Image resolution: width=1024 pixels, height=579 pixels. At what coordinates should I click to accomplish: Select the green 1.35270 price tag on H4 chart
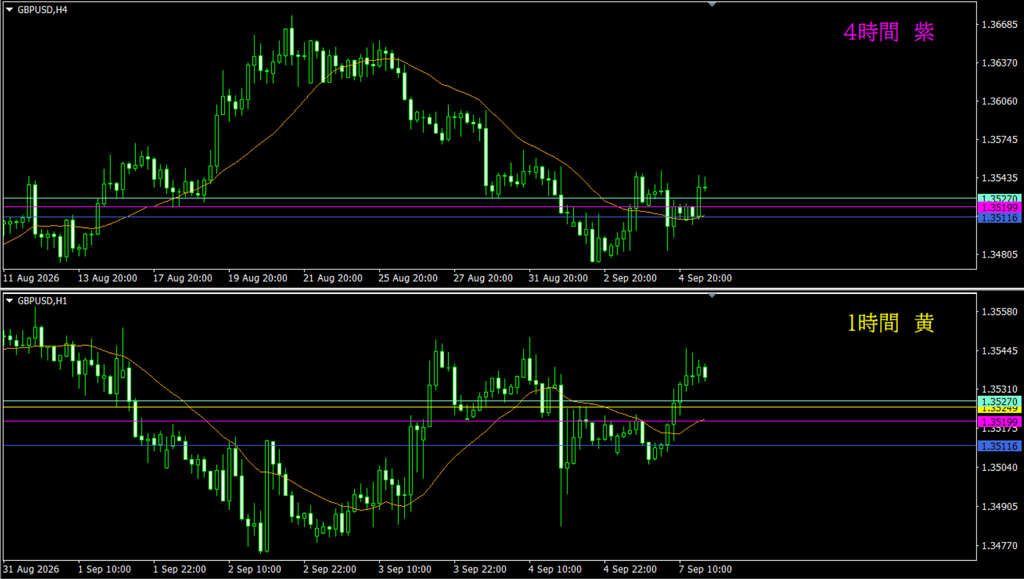[999, 198]
